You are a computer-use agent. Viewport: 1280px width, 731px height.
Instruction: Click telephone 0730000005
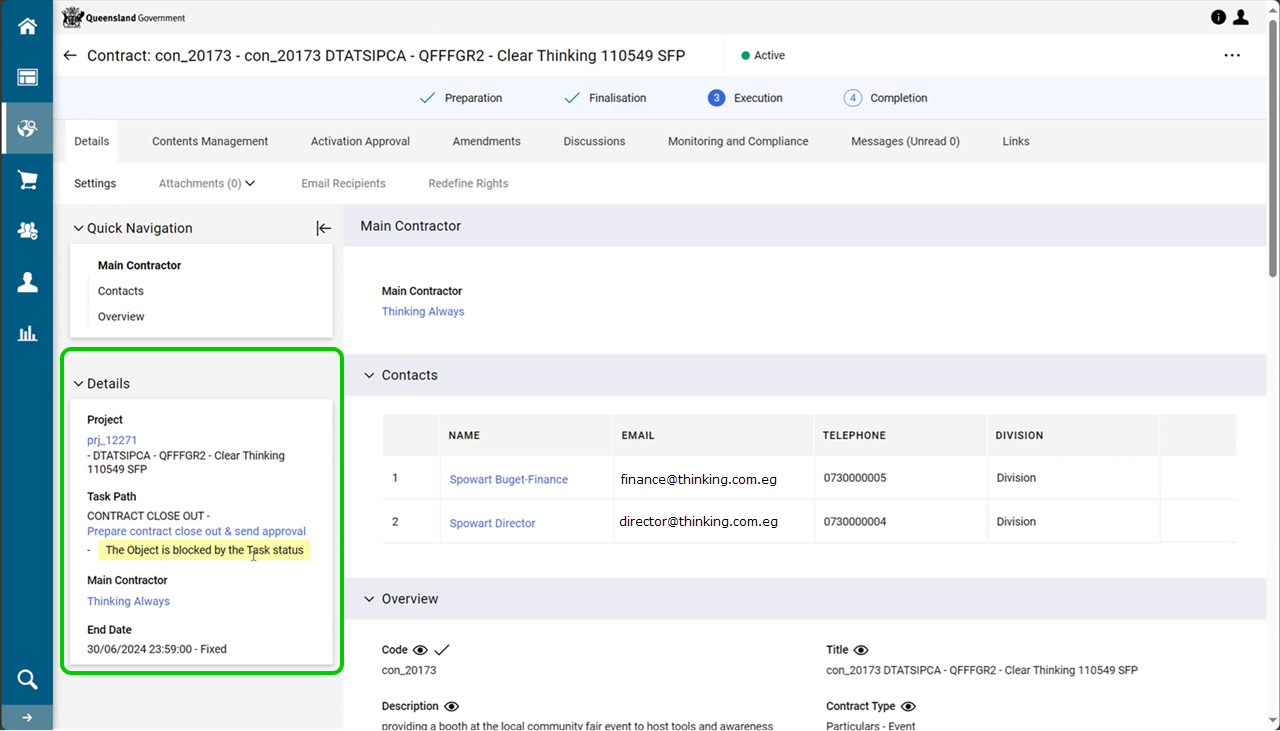pyautogui.click(x=855, y=478)
